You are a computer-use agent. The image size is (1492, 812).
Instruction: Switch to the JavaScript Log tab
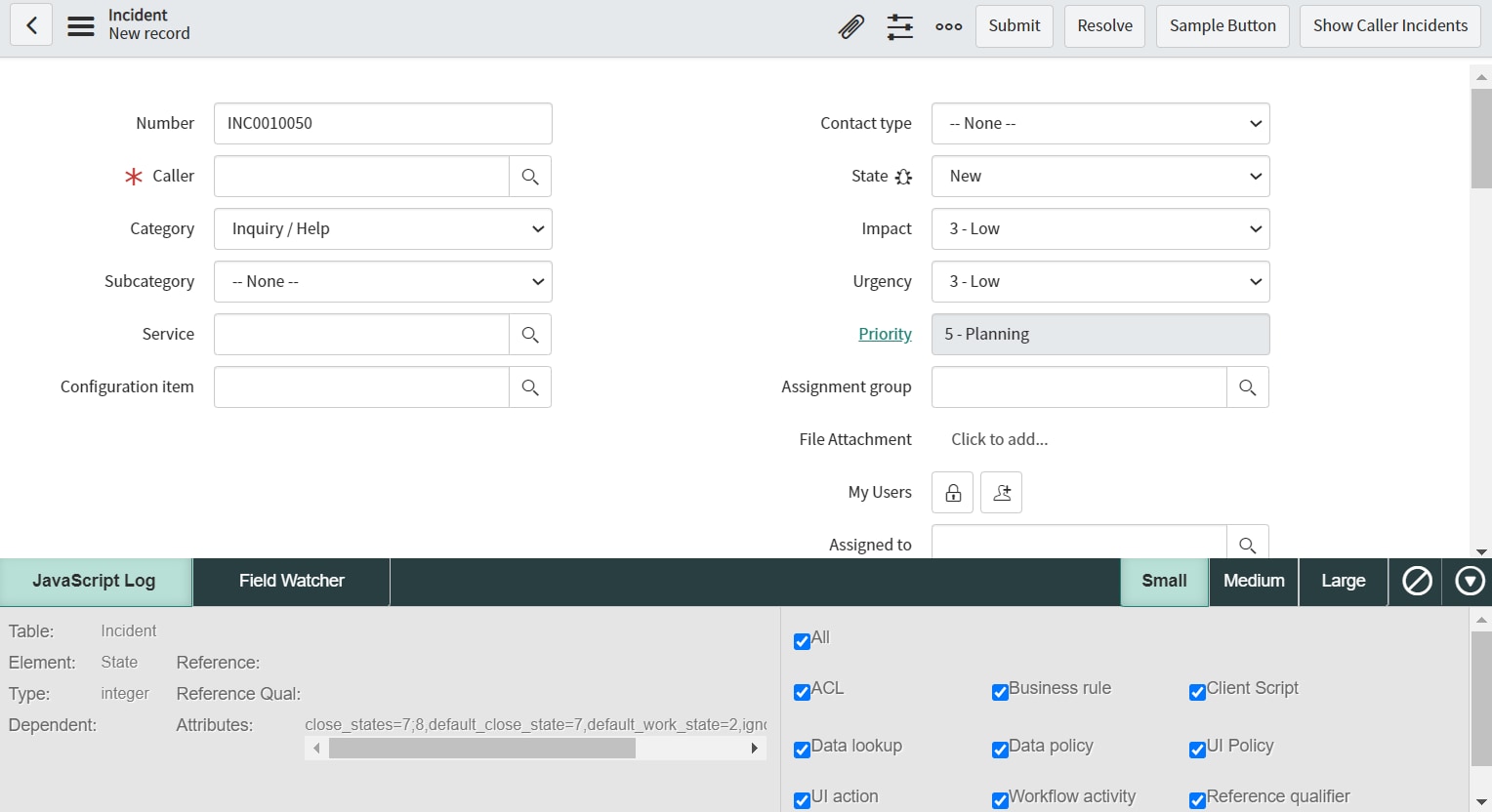[95, 582]
